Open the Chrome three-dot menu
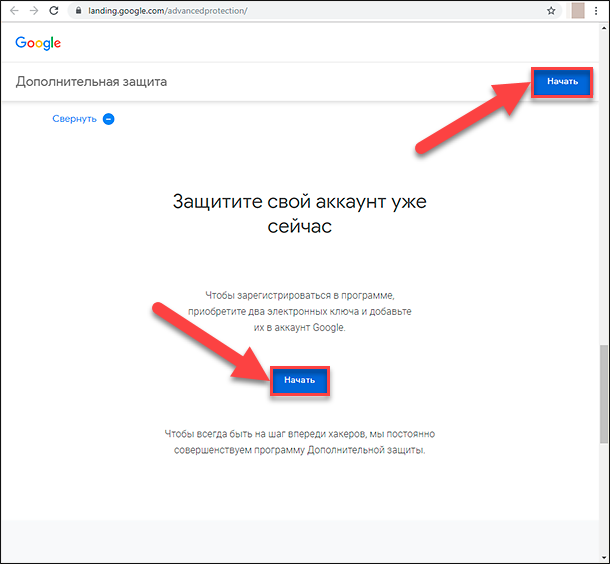This screenshot has height=564, width=610. [x=596, y=11]
